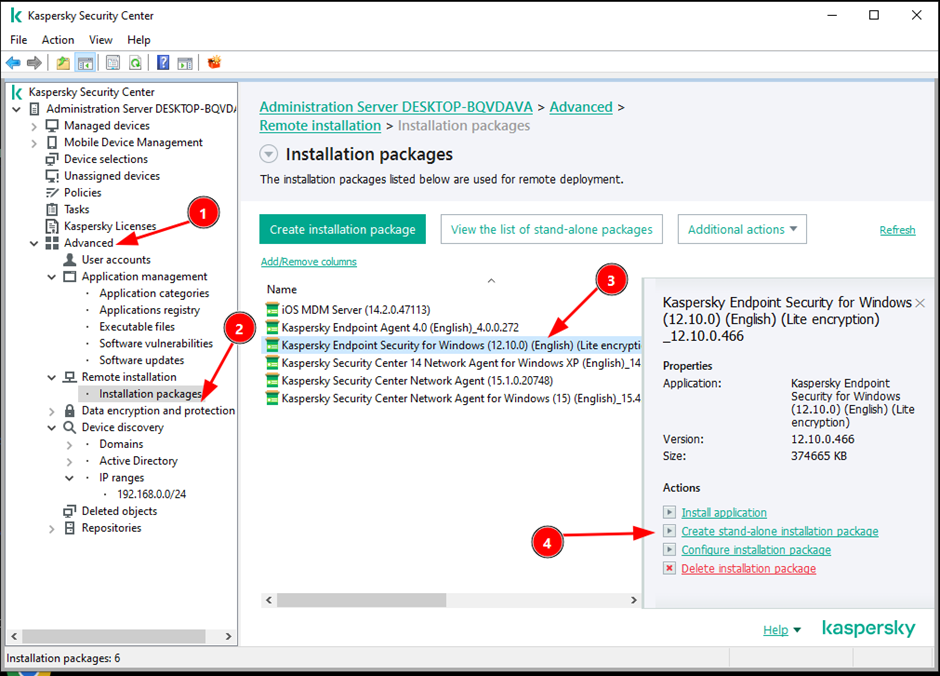Toggle the Show/Hide console tree icon

coord(86,62)
